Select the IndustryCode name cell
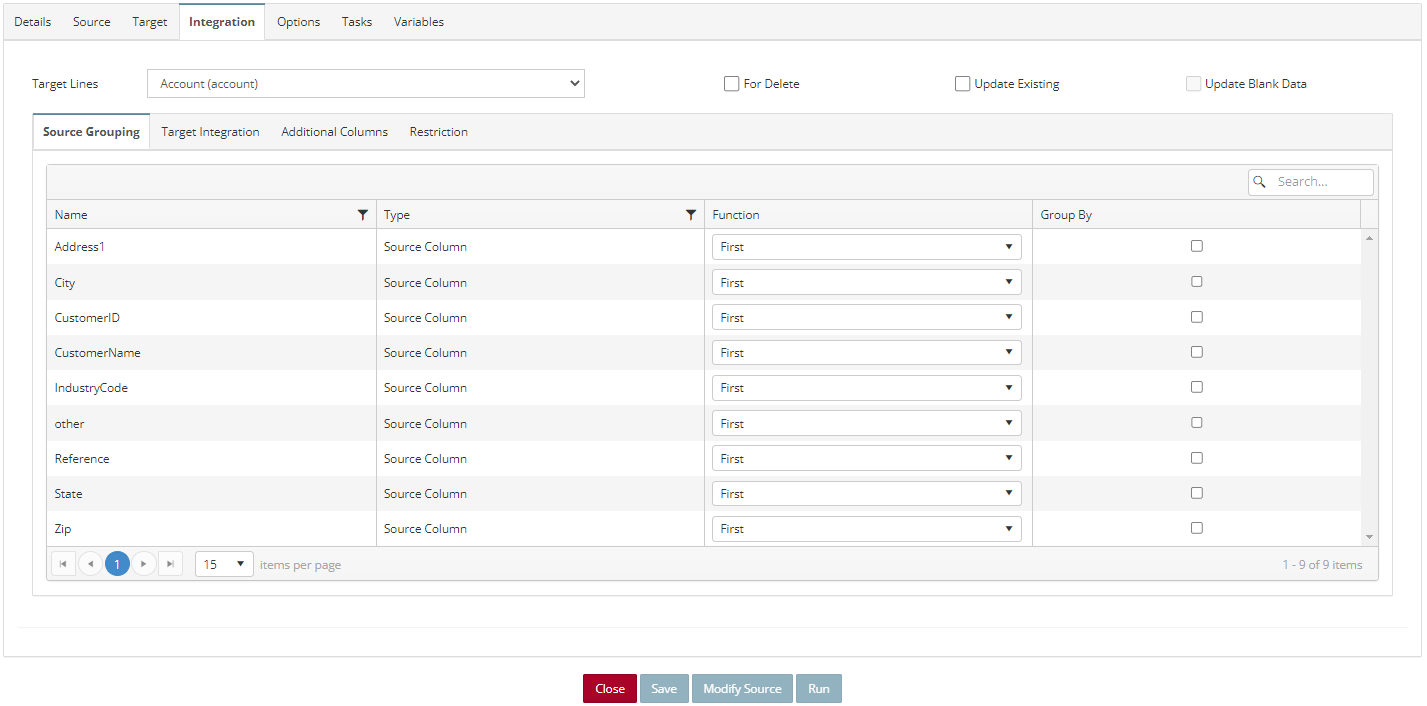 coord(211,388)
